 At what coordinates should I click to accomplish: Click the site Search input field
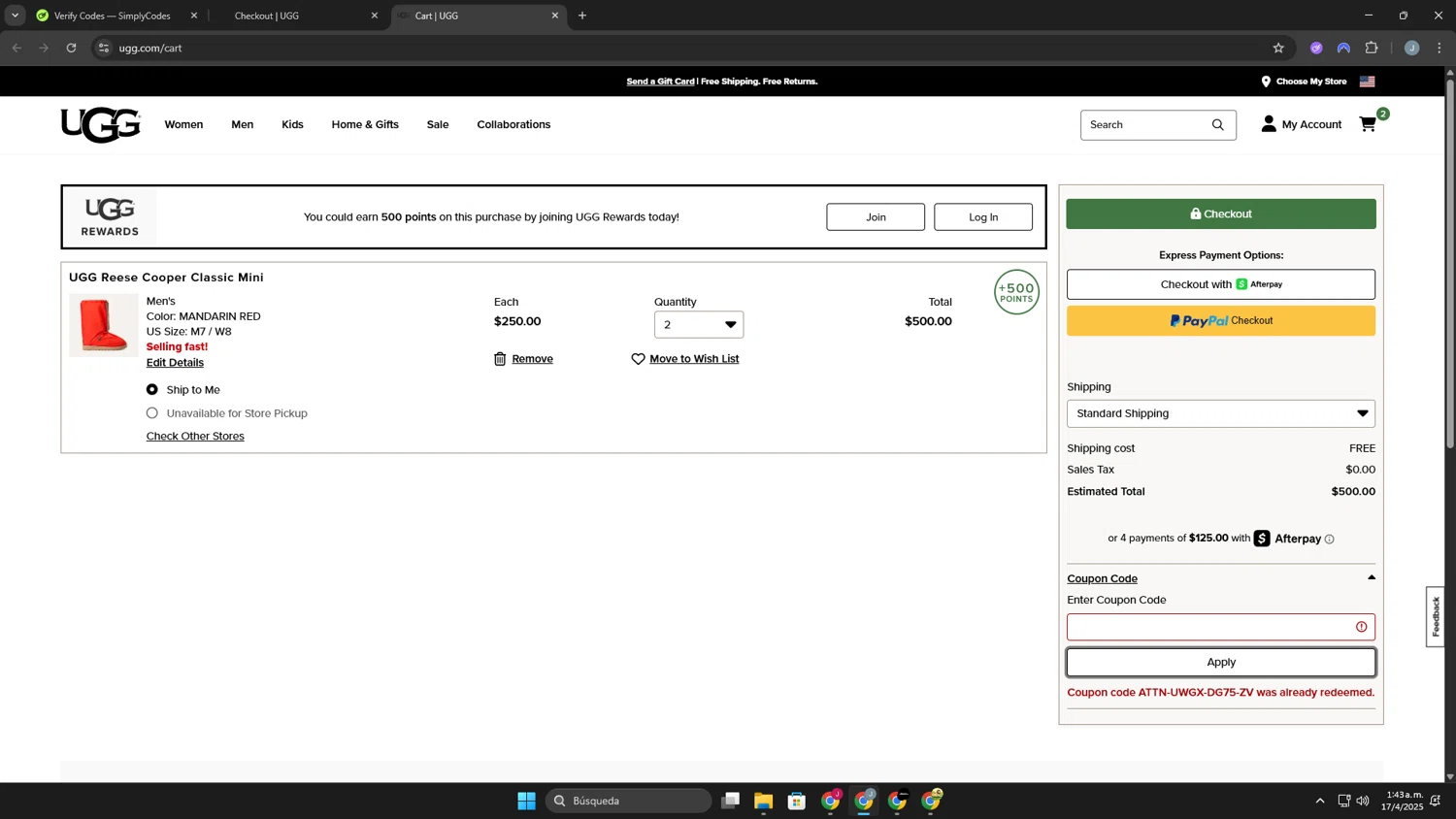1145,124
